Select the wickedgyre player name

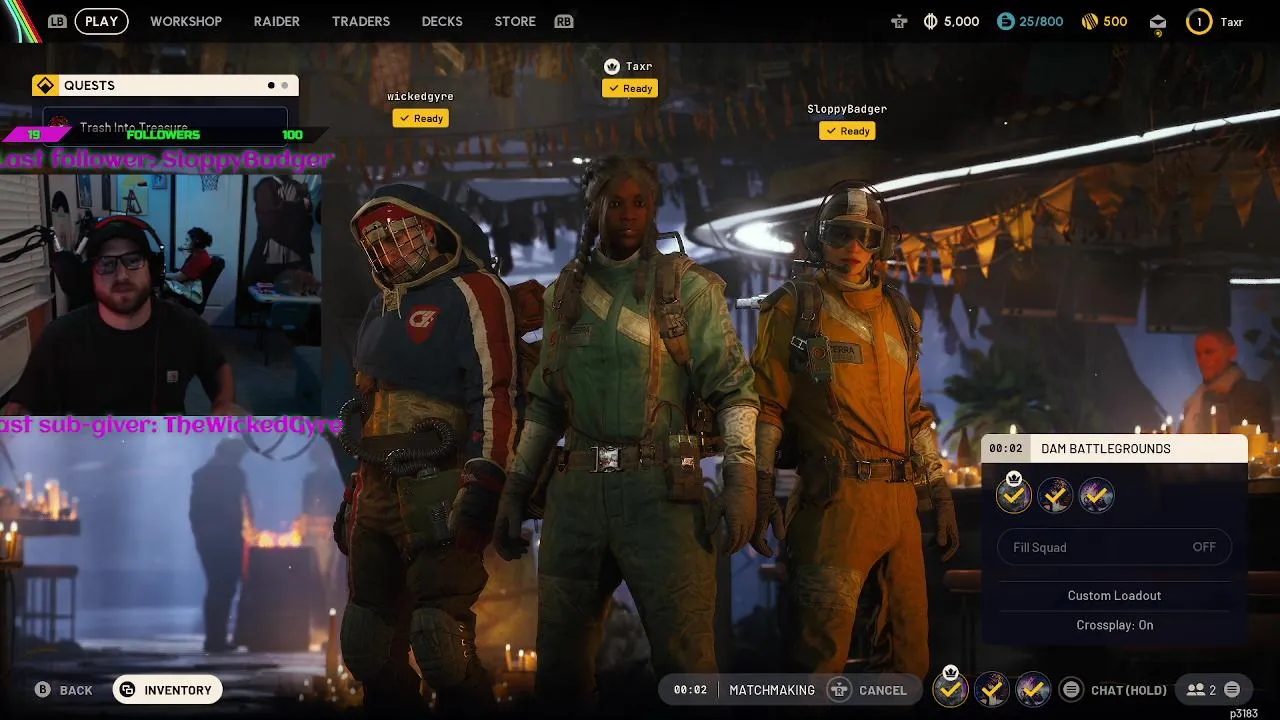click(420, 97)
